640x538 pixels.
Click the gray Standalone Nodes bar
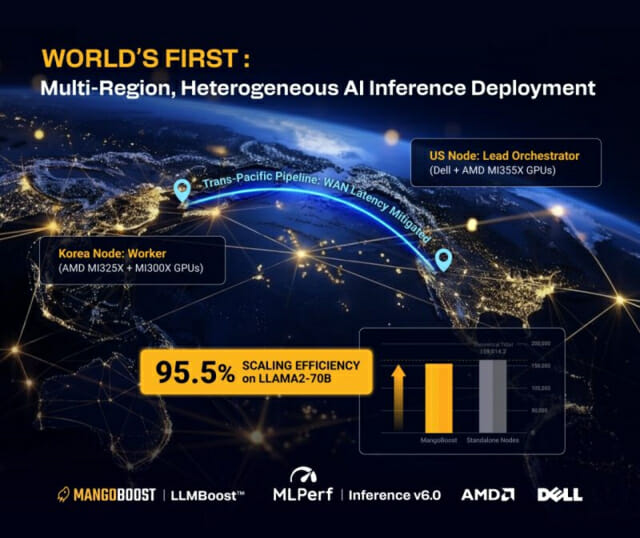493,396
